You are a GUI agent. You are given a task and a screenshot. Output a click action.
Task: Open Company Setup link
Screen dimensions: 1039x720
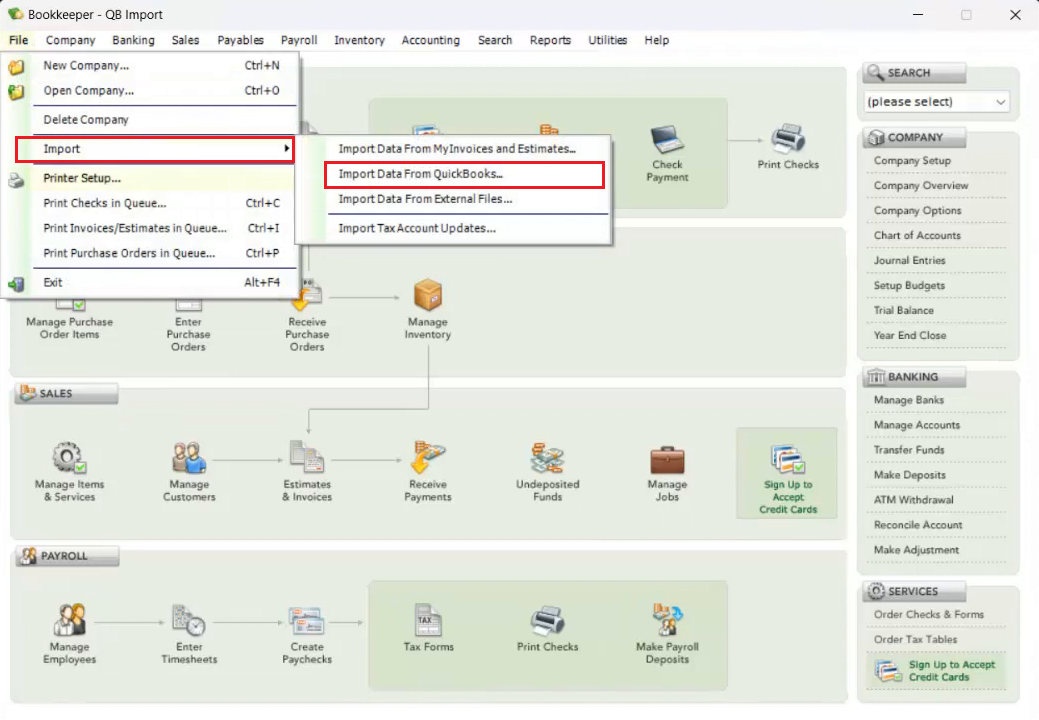(x=912, y=161)
